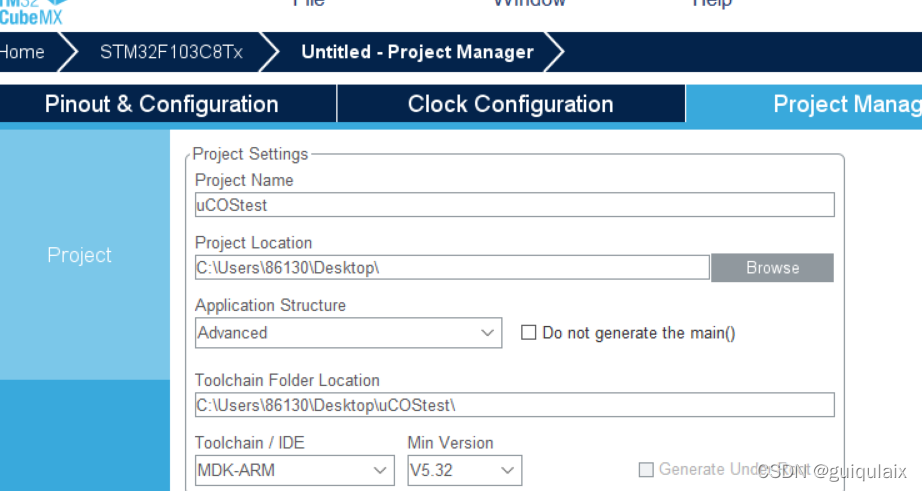Viewport: 922px width, 491px height.
Task: Click the Toolchain / IDE label
Action: tap(250, 443)
